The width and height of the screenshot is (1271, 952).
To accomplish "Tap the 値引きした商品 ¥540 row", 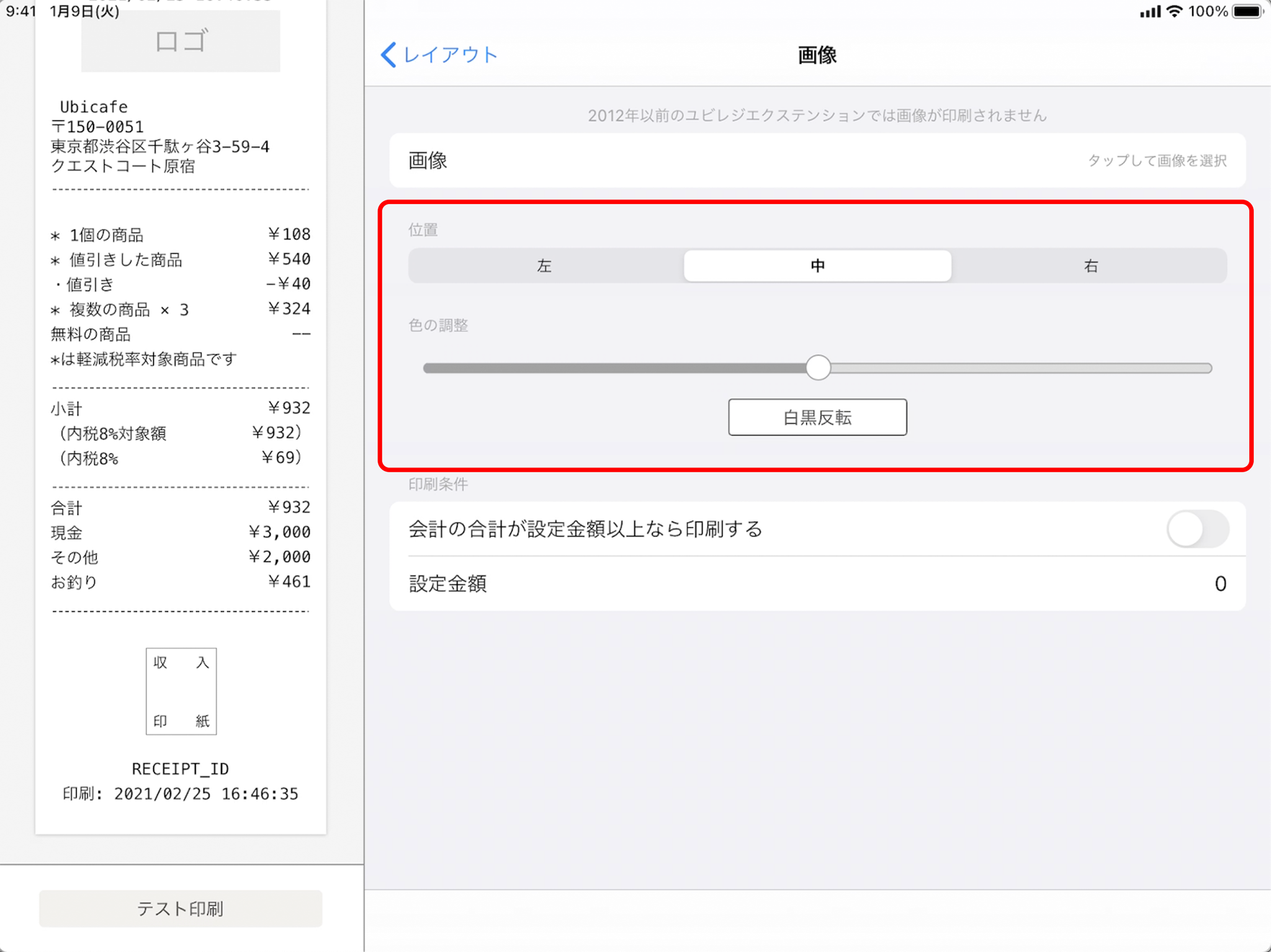I will [181, 259].
